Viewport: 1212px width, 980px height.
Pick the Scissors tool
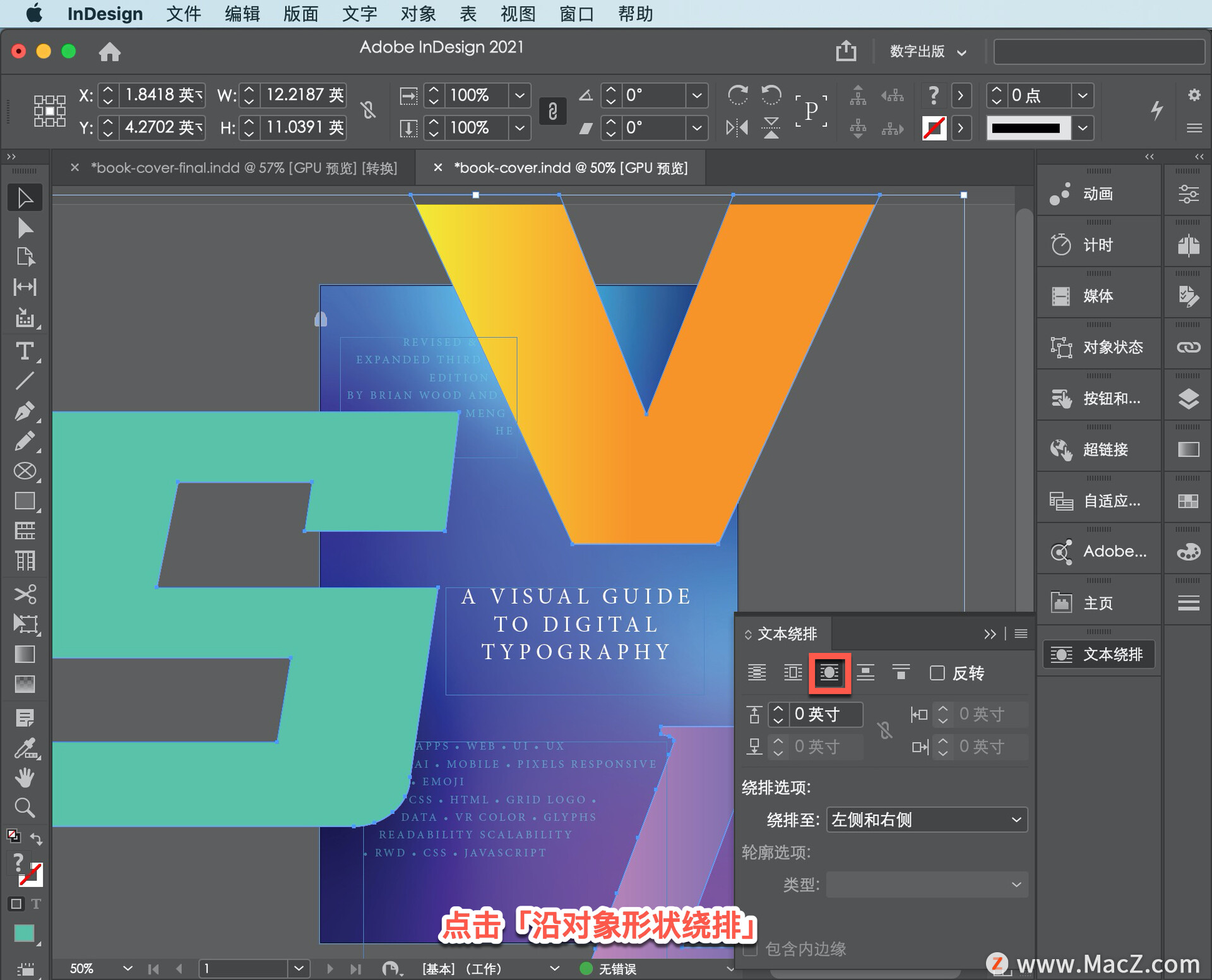tap(25, 594)
